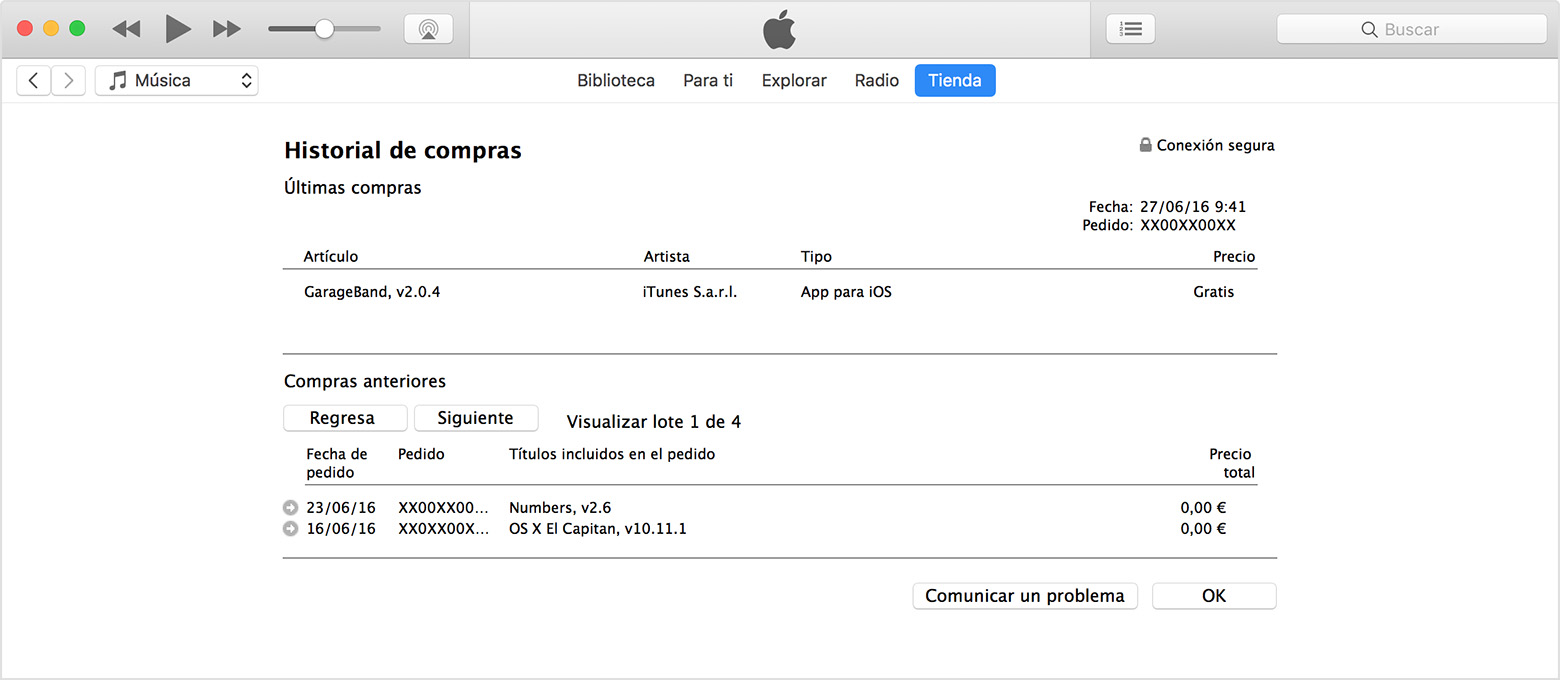Click the Siguiente button
Viewport: 1560px width, 680px height.
click(x=476, y=418)
